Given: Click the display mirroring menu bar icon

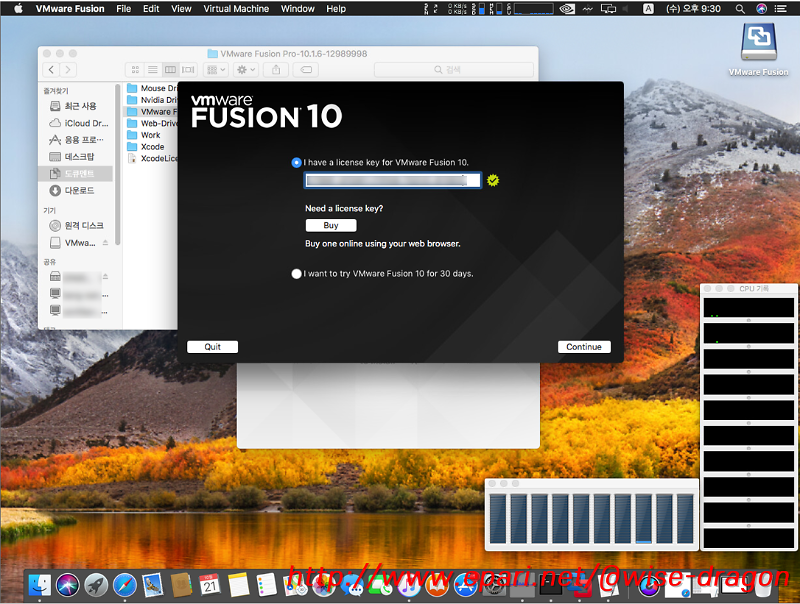Looking at the screenshot, I should point(608,9).
